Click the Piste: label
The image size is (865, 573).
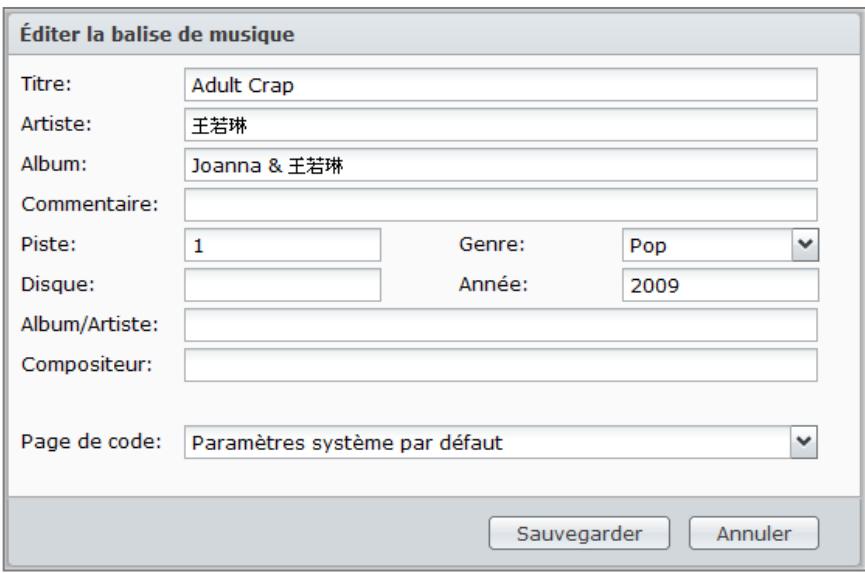point(49,244)
